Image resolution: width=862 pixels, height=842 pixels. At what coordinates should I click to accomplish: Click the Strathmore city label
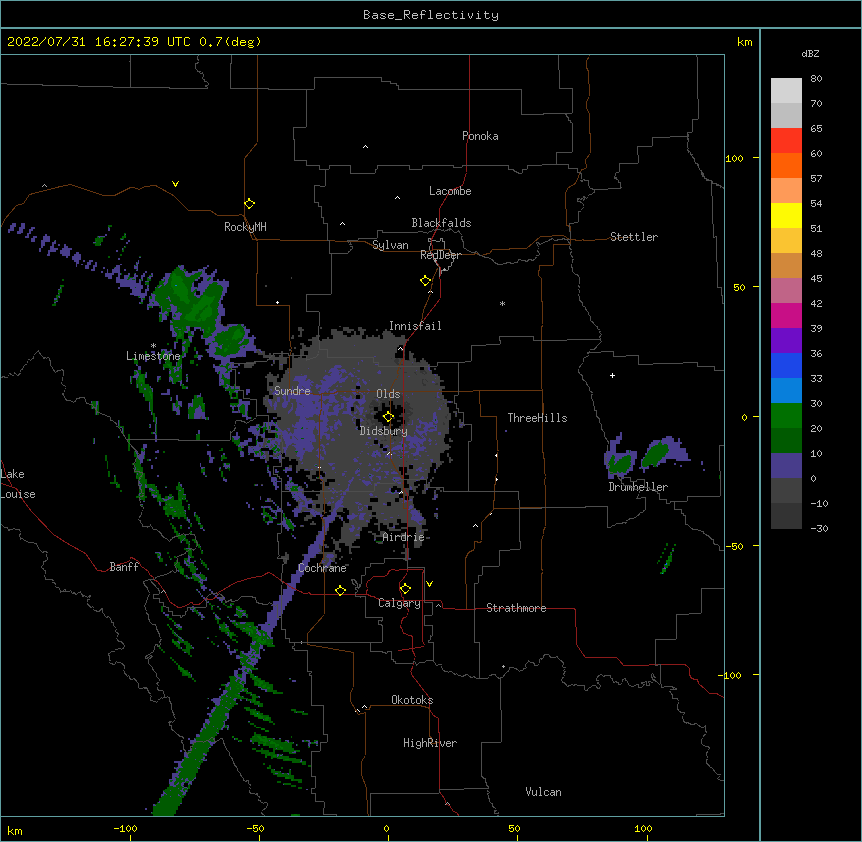tap(516, 608)
